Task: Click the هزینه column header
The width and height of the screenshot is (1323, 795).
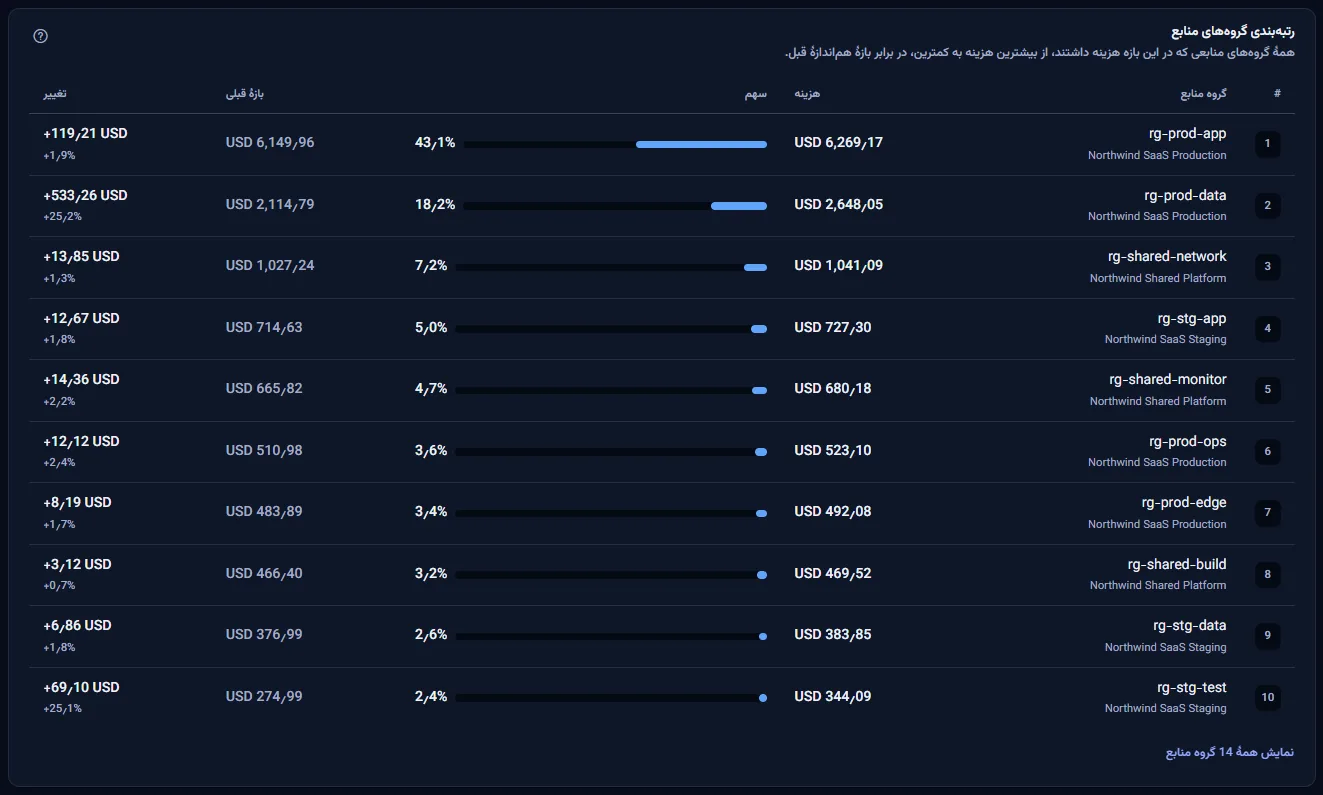Action: 807,93
